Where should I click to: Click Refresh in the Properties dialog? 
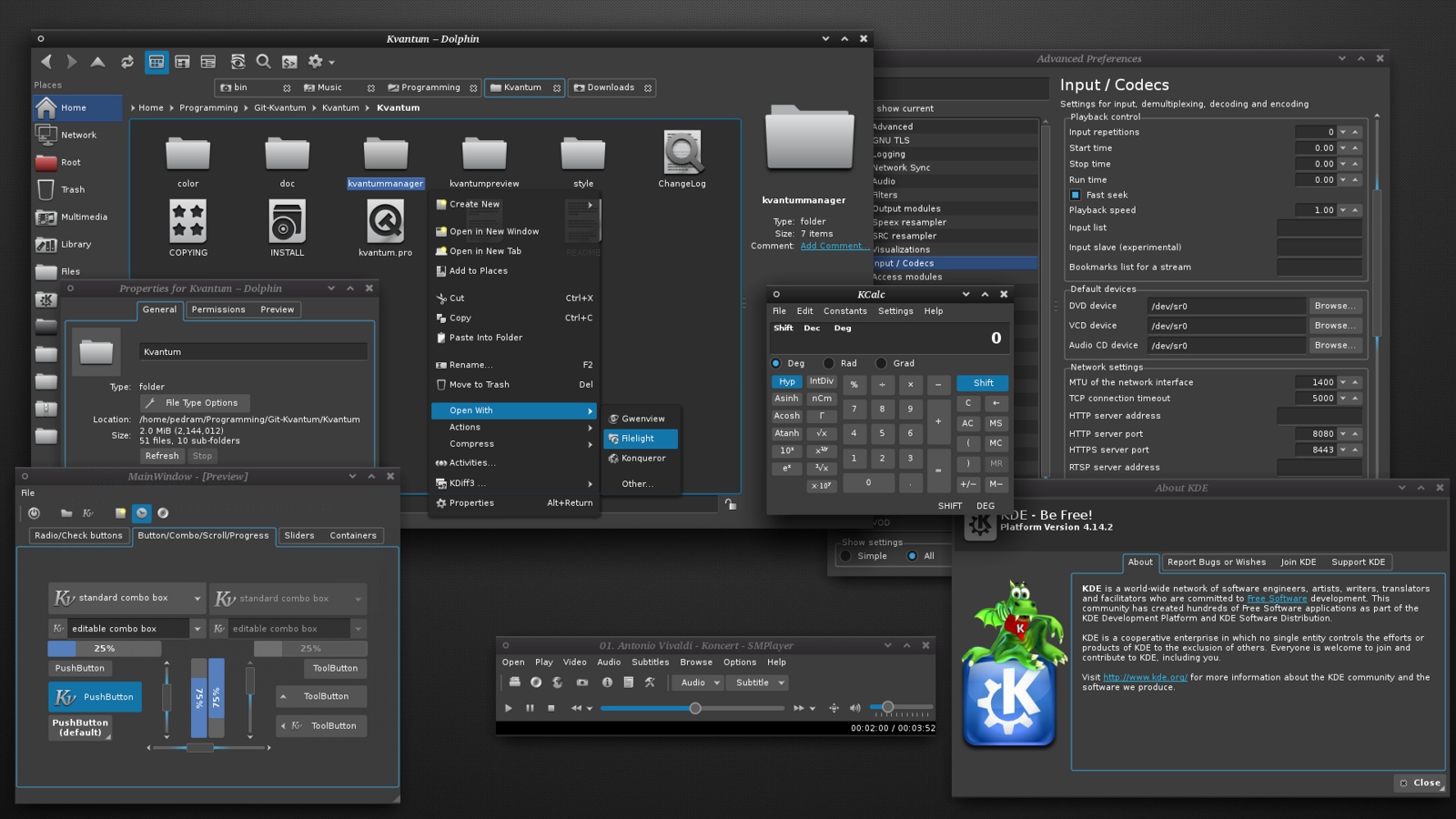162,456
